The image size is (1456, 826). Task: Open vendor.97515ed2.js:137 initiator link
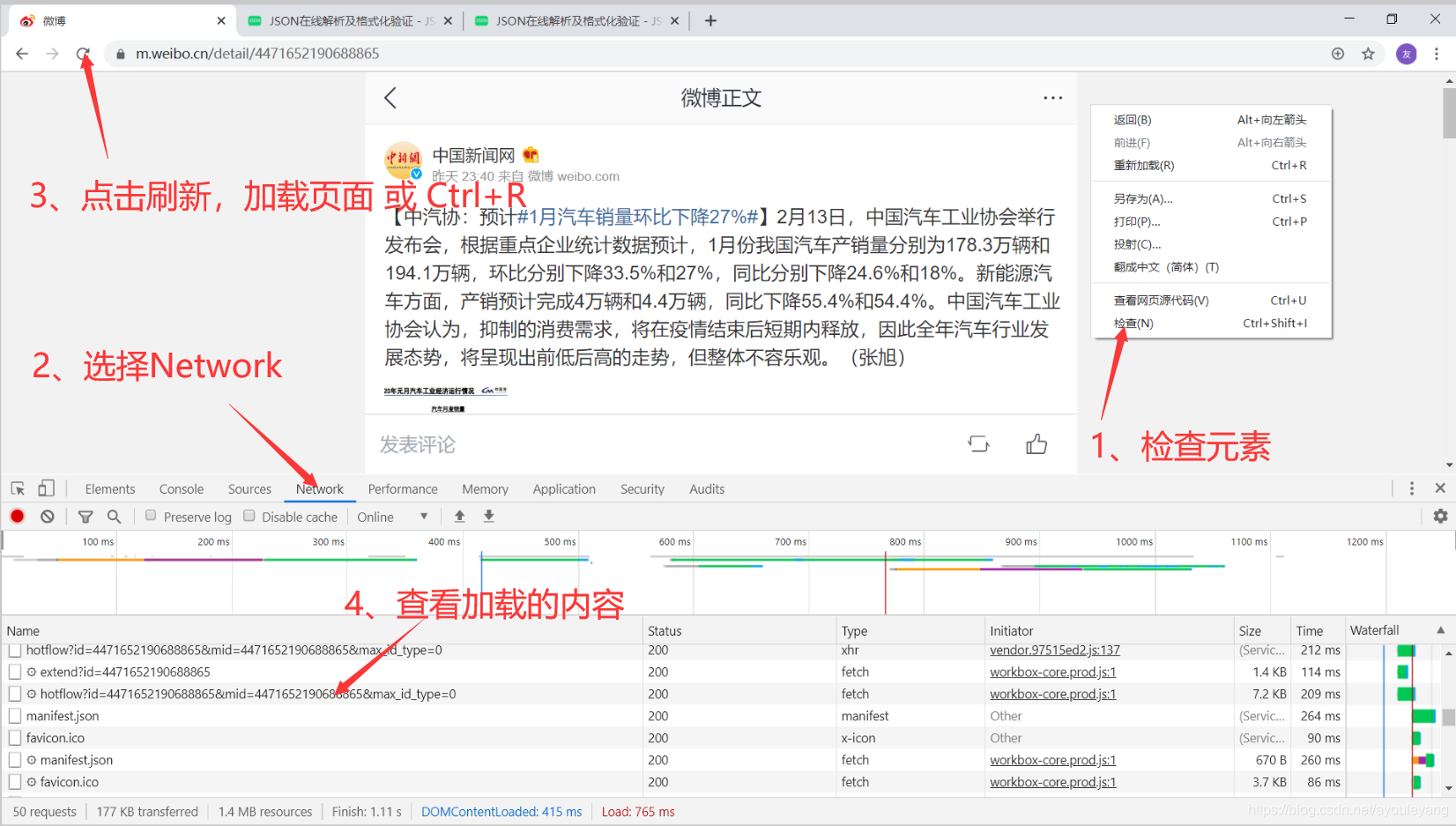coord(1054,651)
